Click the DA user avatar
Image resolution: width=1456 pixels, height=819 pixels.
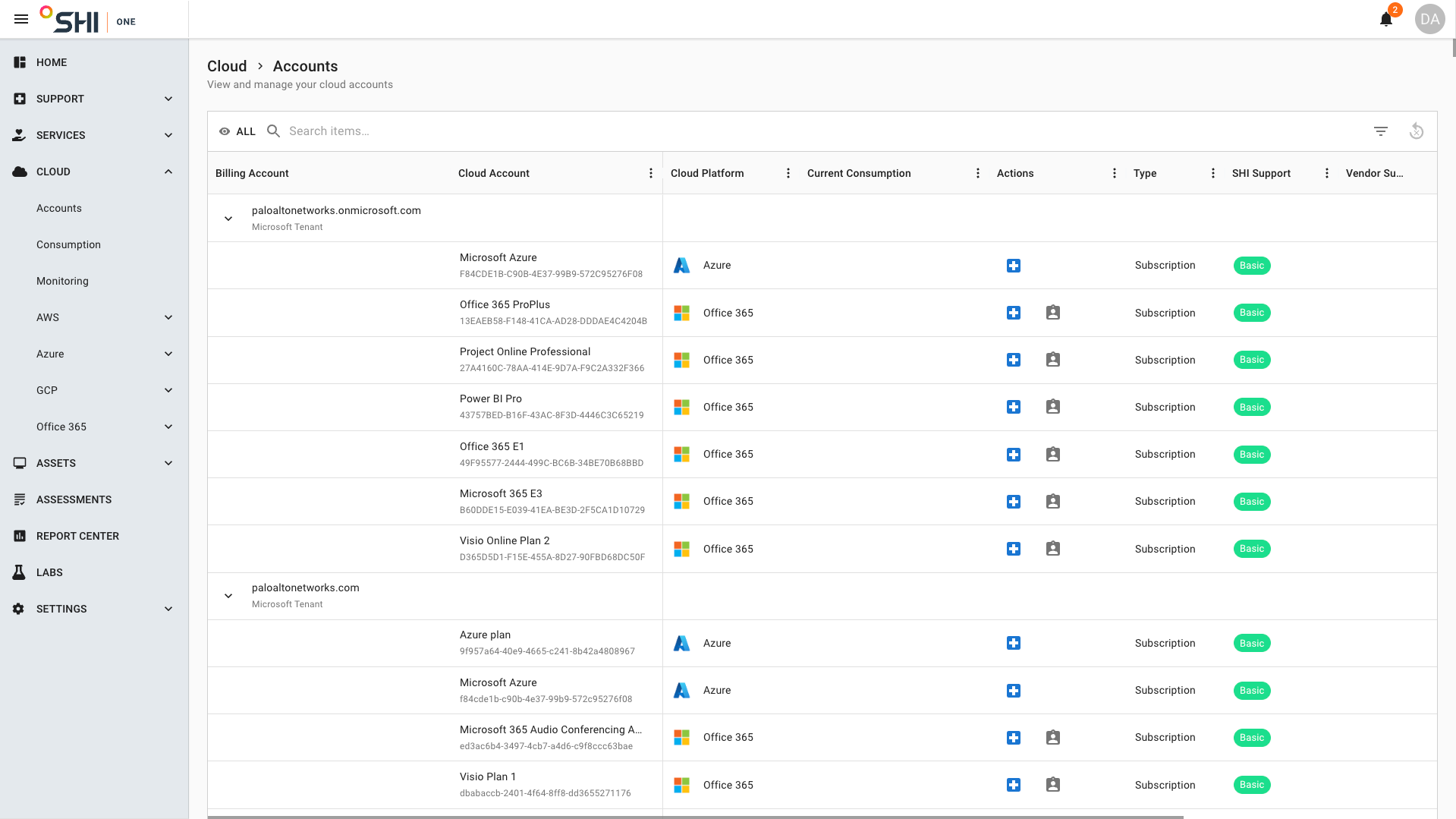coord(1429,20)
